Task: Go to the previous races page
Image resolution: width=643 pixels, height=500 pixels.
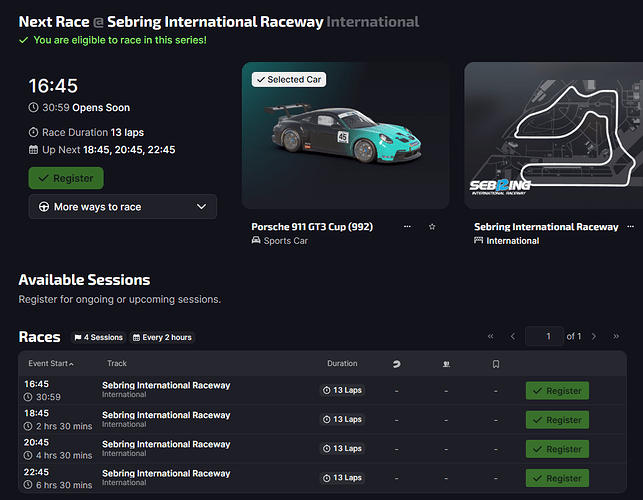Action: (513, 337)
